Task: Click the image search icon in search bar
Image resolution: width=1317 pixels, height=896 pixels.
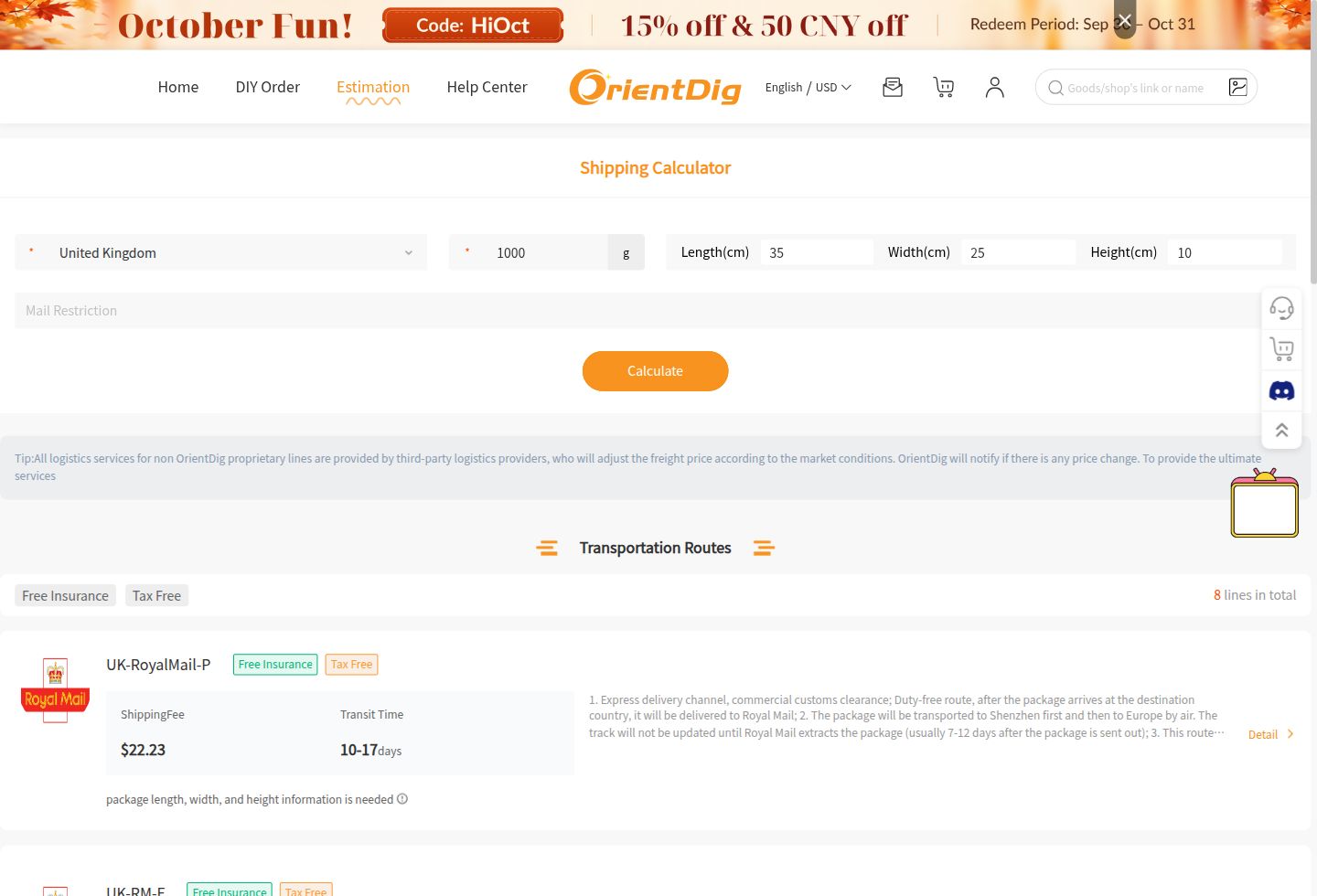Action: tap(1238, 88)
